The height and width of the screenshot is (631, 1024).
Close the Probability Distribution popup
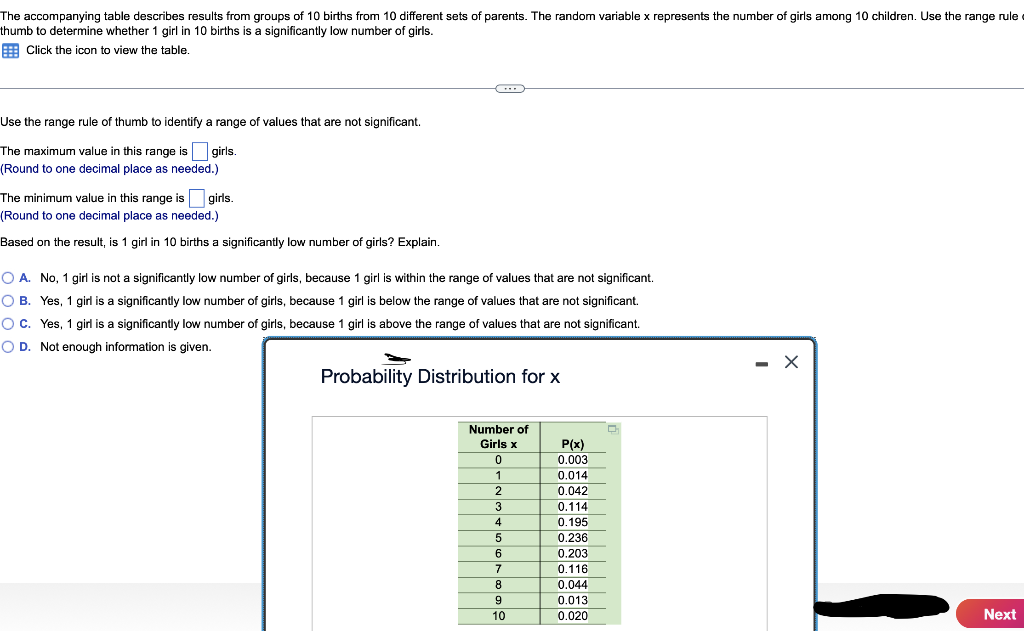[791, 362]
